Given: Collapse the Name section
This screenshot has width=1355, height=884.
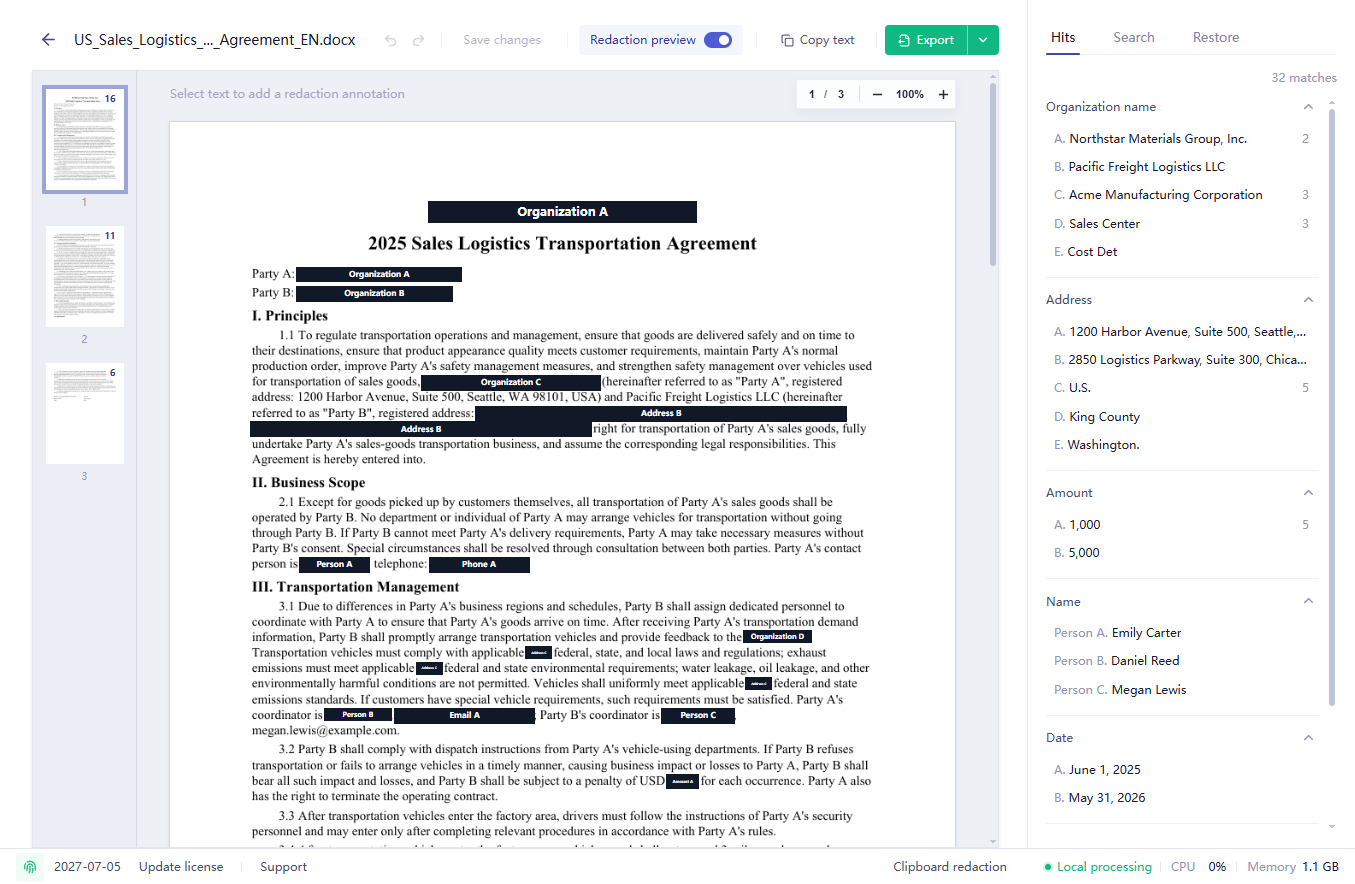Looking at the screenshot, I should (1308, 601).
